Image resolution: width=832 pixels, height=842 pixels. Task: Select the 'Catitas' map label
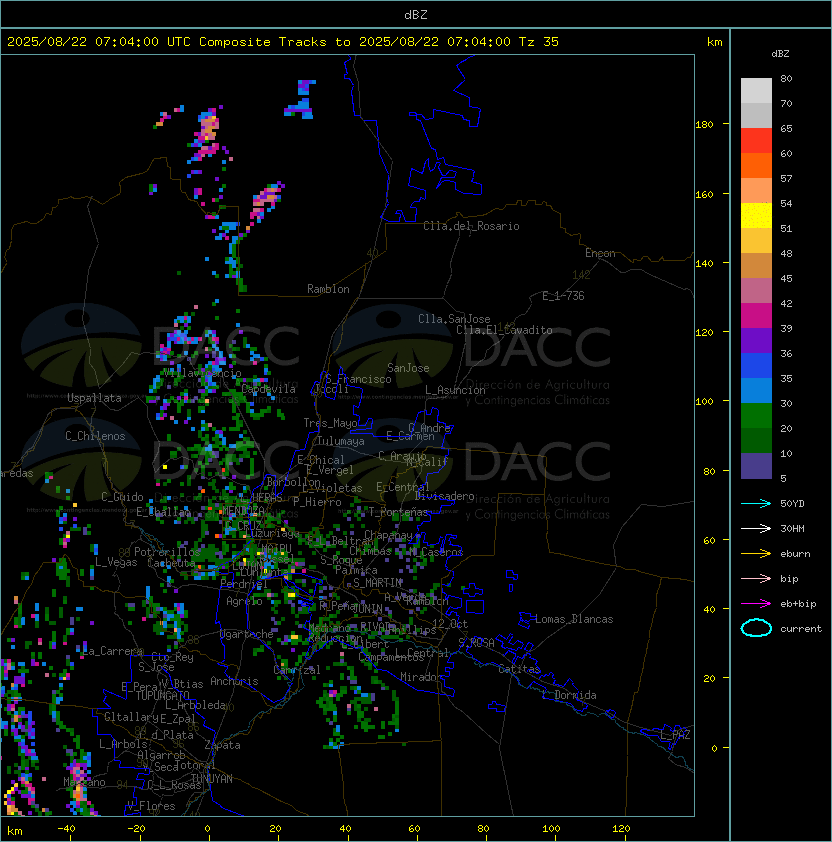[519, 669]
